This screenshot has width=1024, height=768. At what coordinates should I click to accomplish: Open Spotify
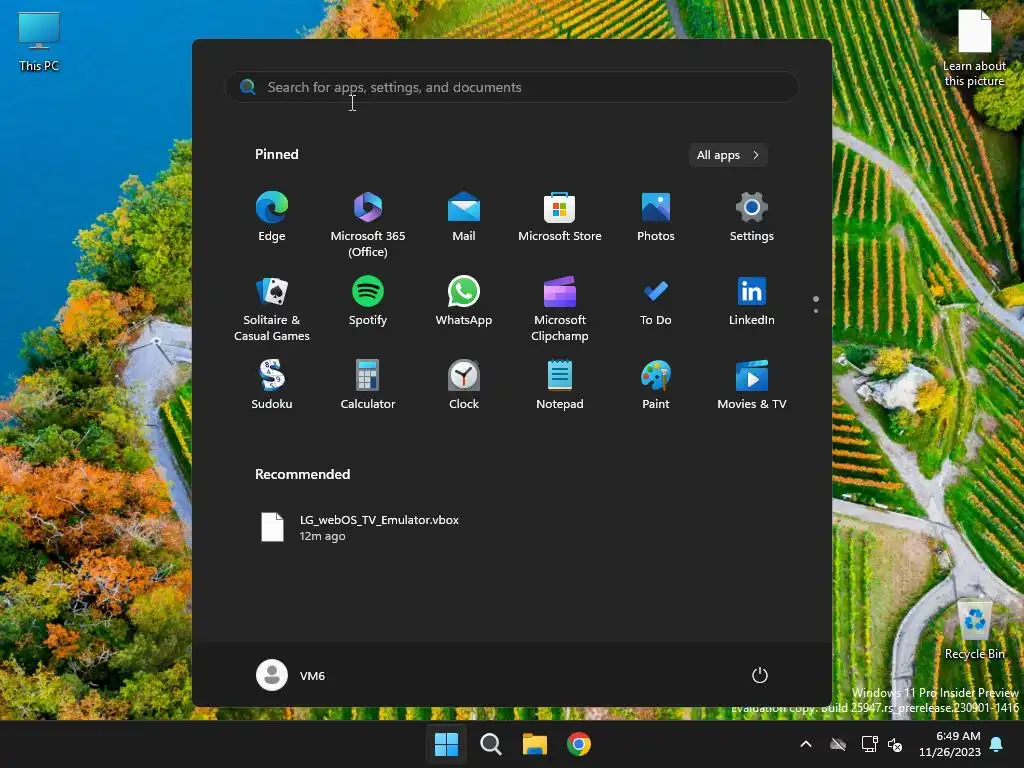pyautogui.click(x=368, y=302)
